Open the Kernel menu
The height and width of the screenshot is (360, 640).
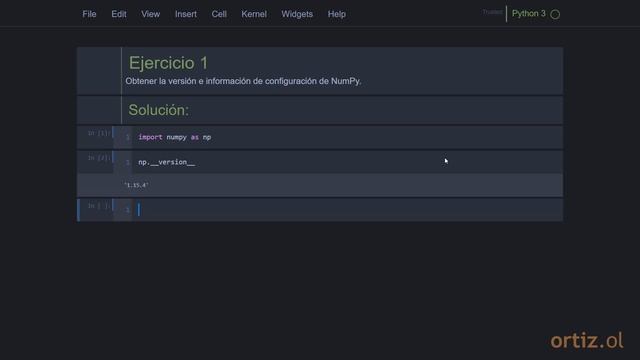tap(254, 14)
